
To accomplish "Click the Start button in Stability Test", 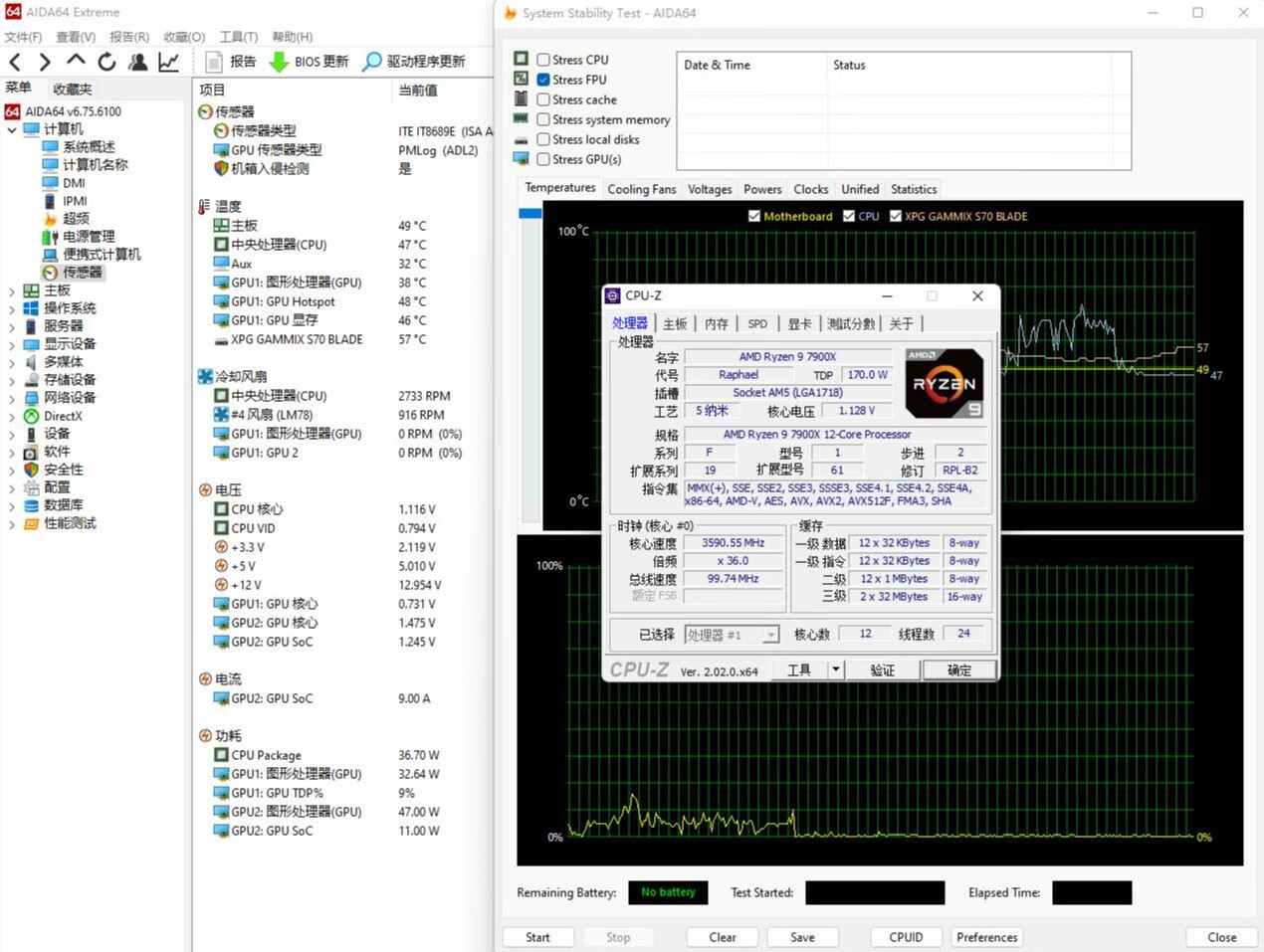I will 537,937.
